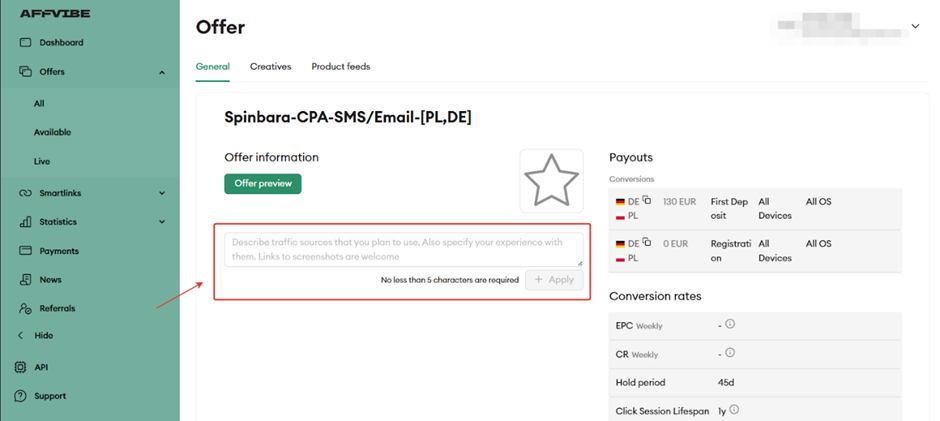Click the API icon in sidebar
The width and height of the screenshot is (940, 421).
click(21, 367)
